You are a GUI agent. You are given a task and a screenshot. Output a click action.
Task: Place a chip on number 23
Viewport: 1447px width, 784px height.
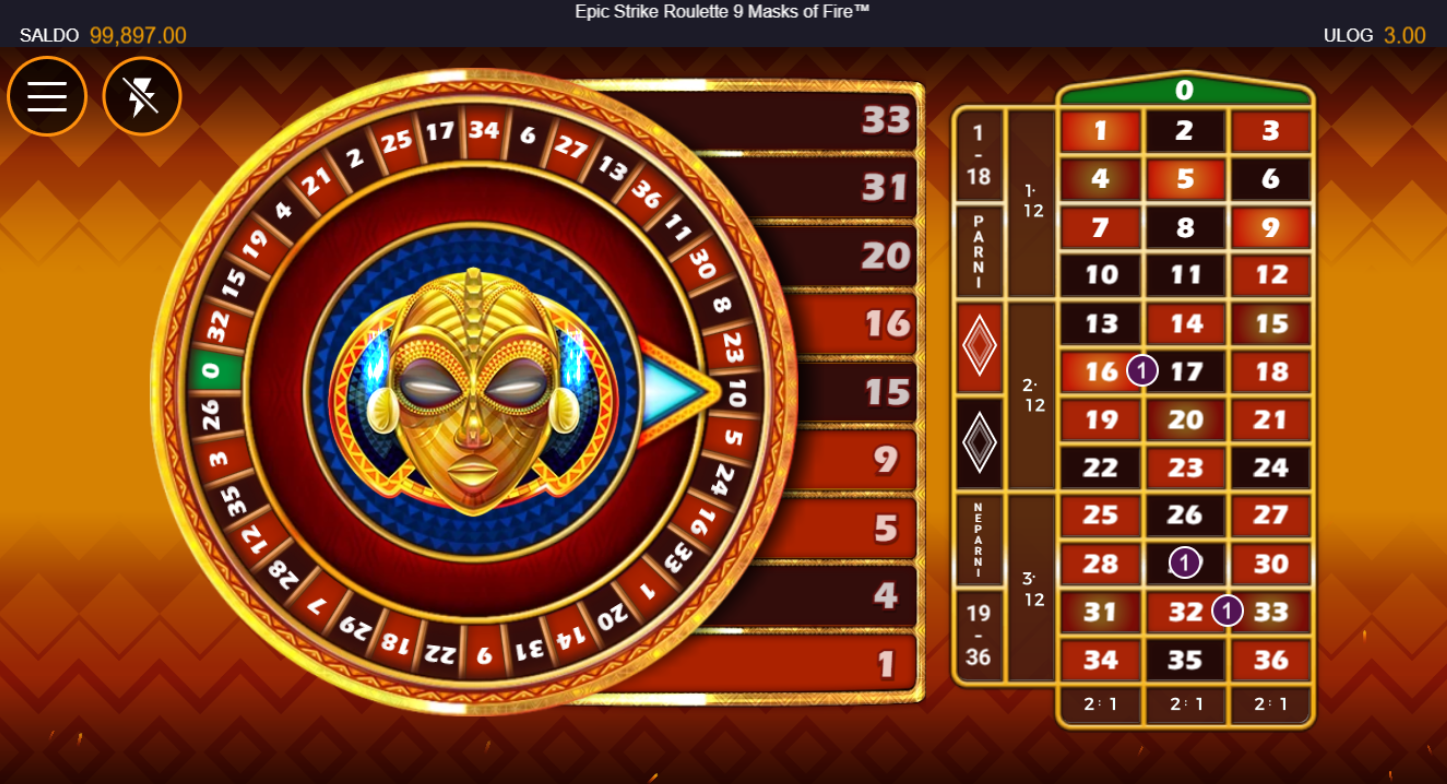[1185, 467]
